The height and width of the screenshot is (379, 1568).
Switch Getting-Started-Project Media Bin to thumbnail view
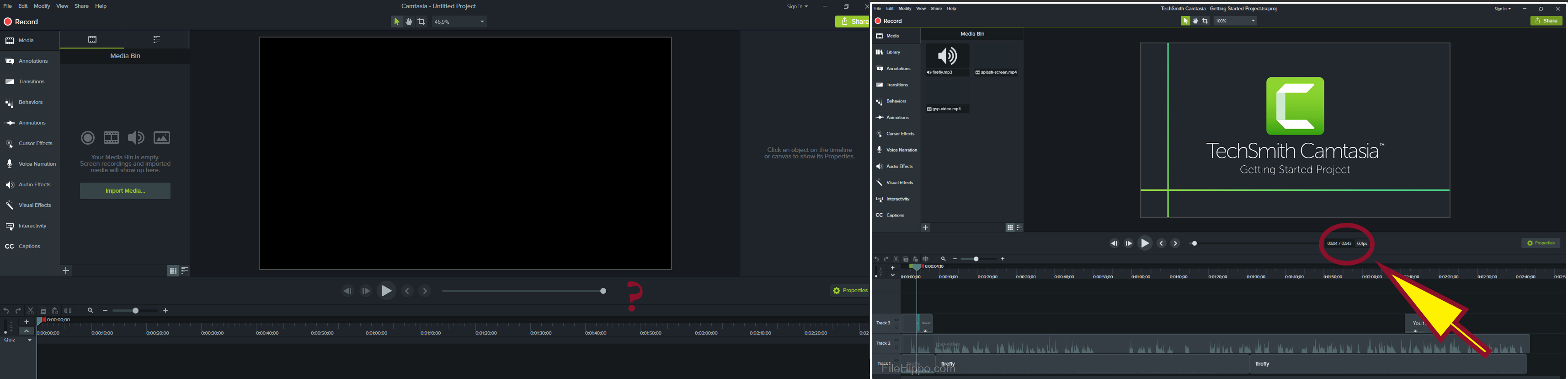[x=1010, y=227]
